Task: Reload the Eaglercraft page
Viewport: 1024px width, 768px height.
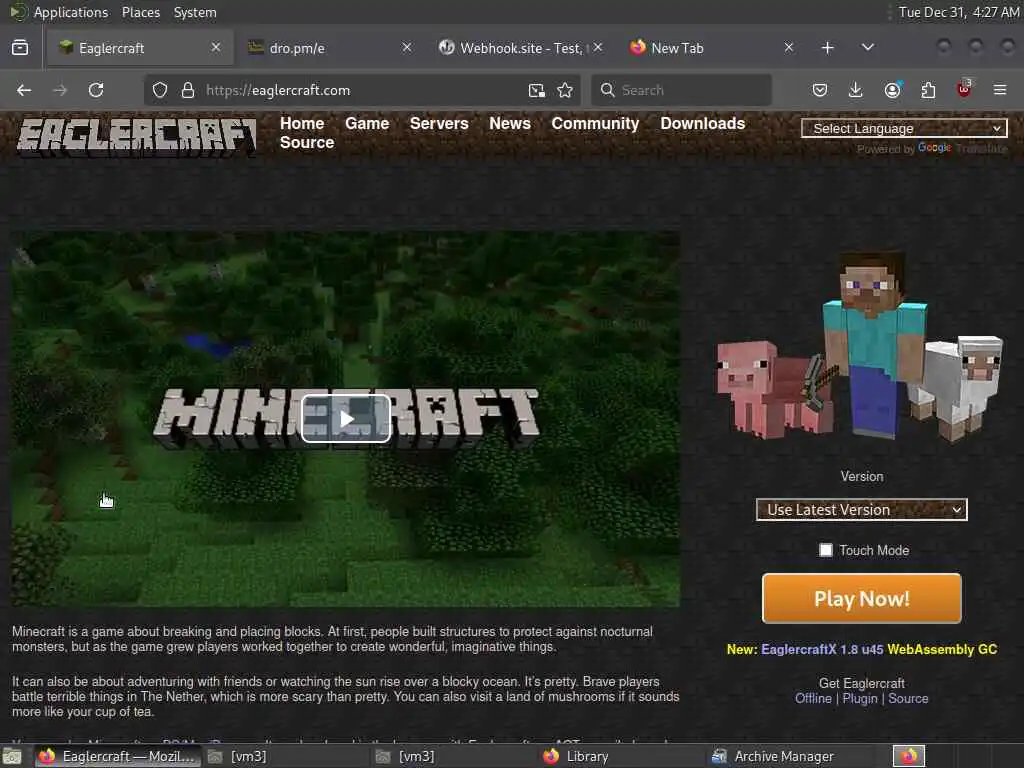Action: (96, 90)
